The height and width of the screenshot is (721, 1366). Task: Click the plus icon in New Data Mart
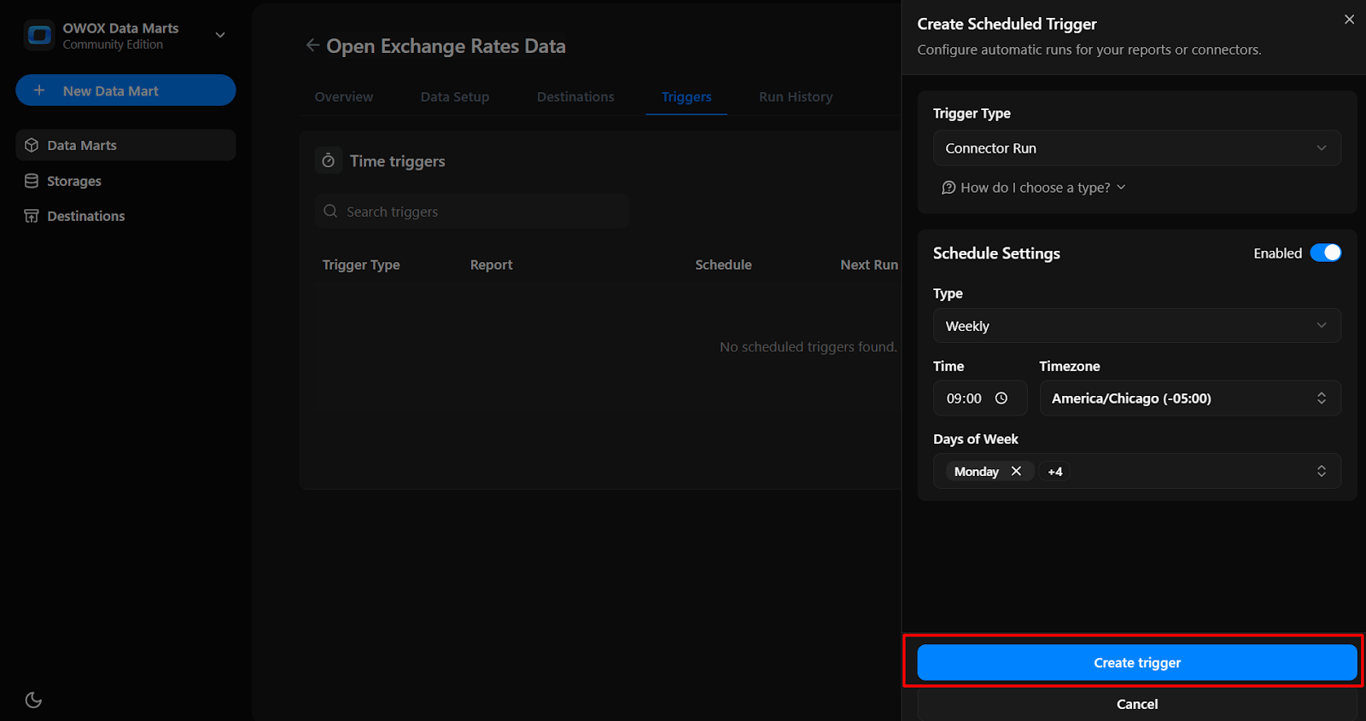(x=40, y=90)
